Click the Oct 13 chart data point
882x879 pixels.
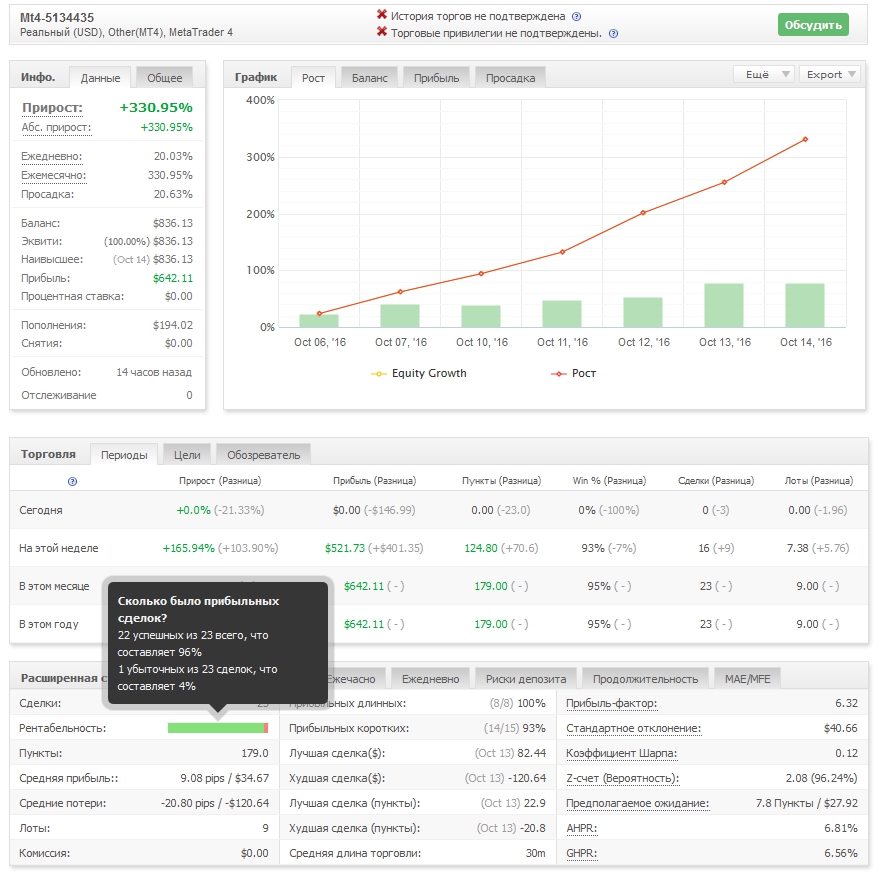click(x=724, y=182)
